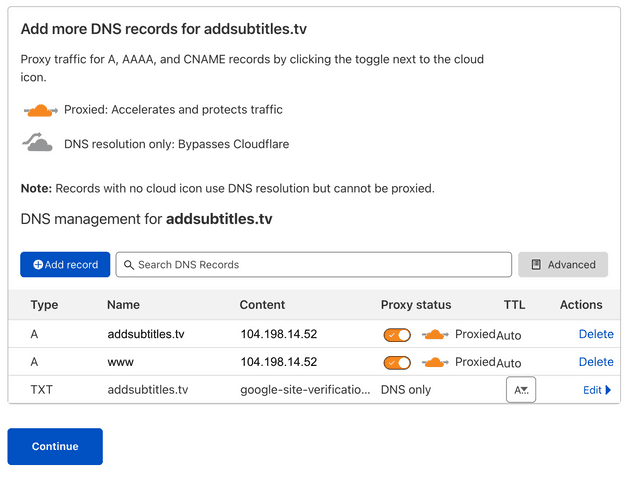The image size is (630, 478).
Task: Open the TTL dropdown for TXT record
Action: tap(521, 390)
